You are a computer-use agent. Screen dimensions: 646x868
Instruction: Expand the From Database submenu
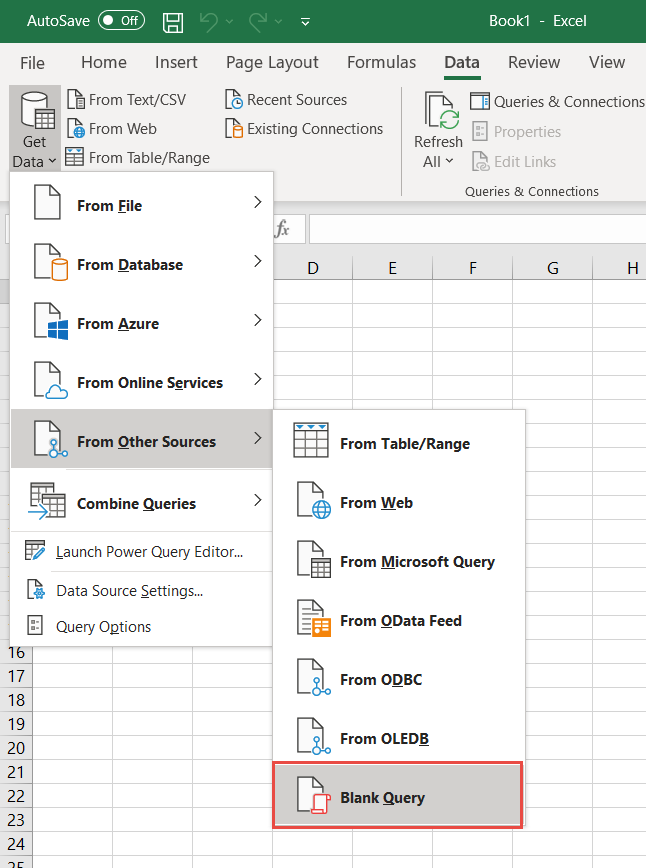coord(141,264)
